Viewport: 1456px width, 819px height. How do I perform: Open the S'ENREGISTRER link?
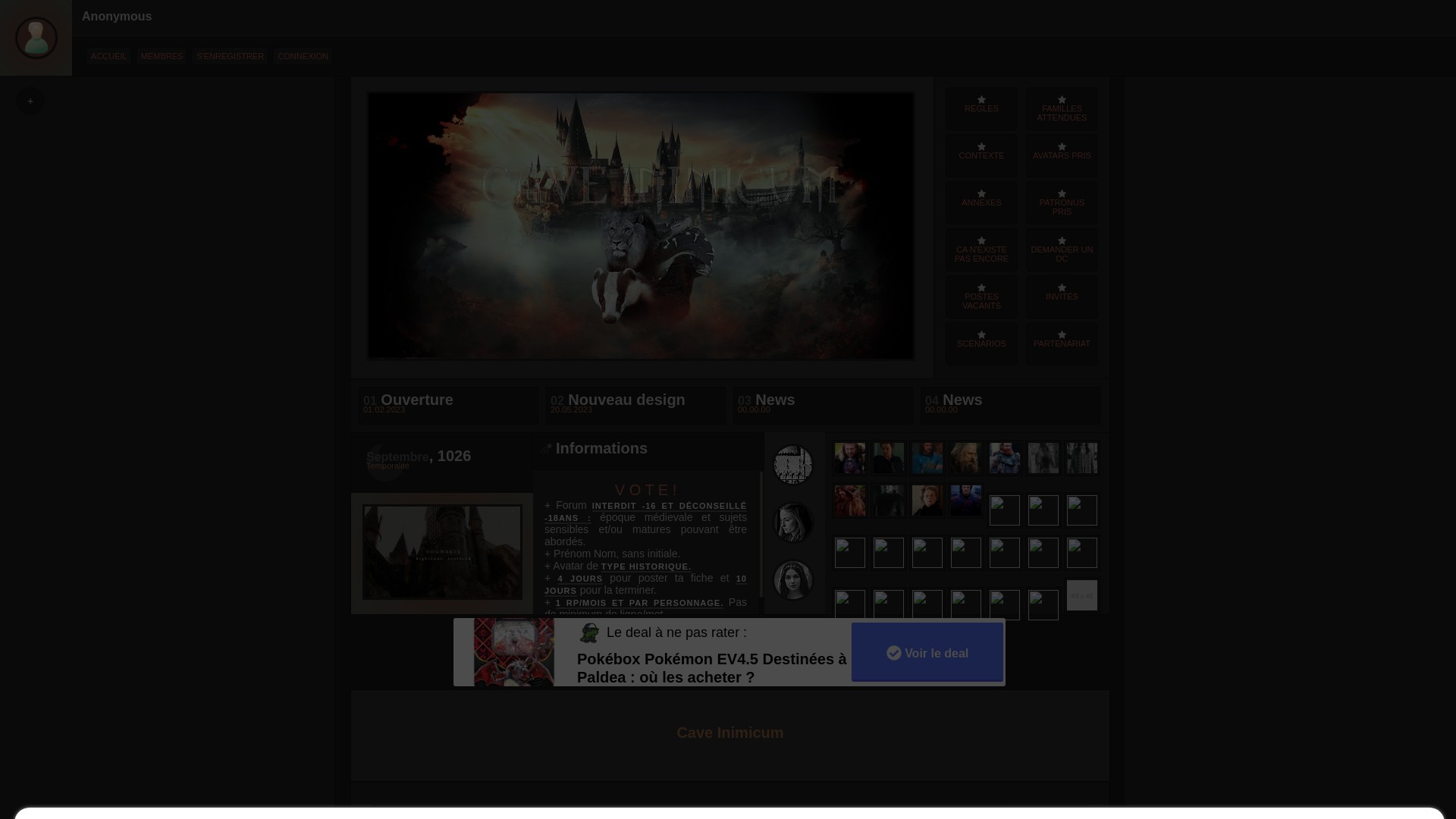click(x=231, y=56)
